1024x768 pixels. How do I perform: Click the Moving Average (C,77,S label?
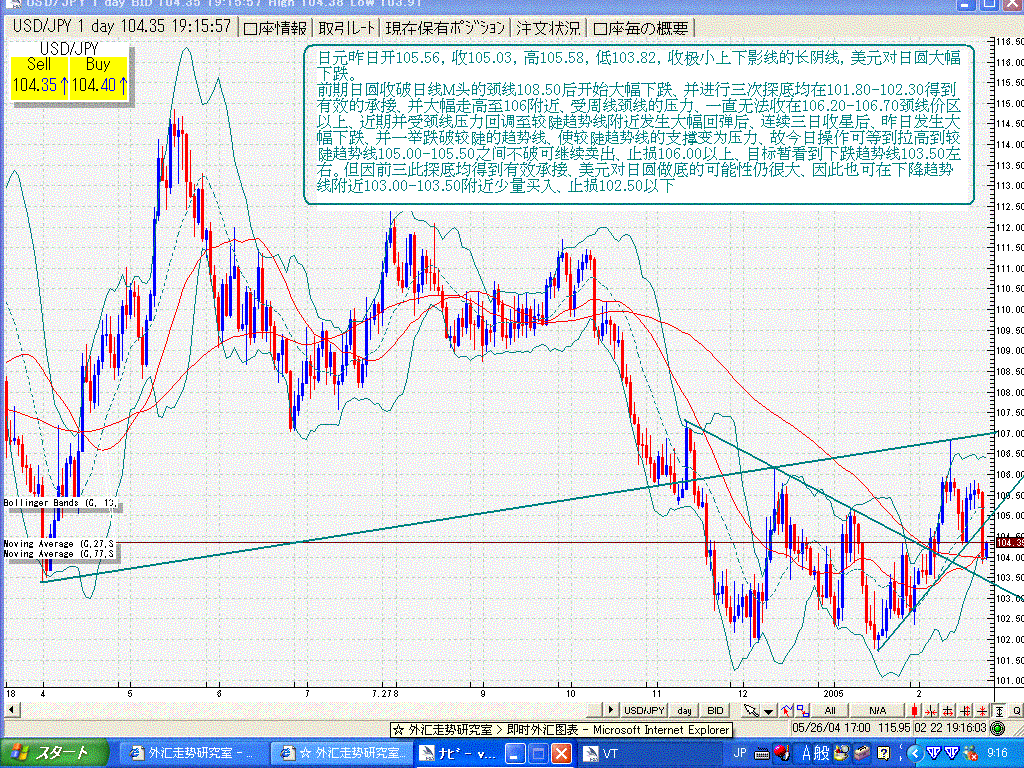click(x=59, y=554)
